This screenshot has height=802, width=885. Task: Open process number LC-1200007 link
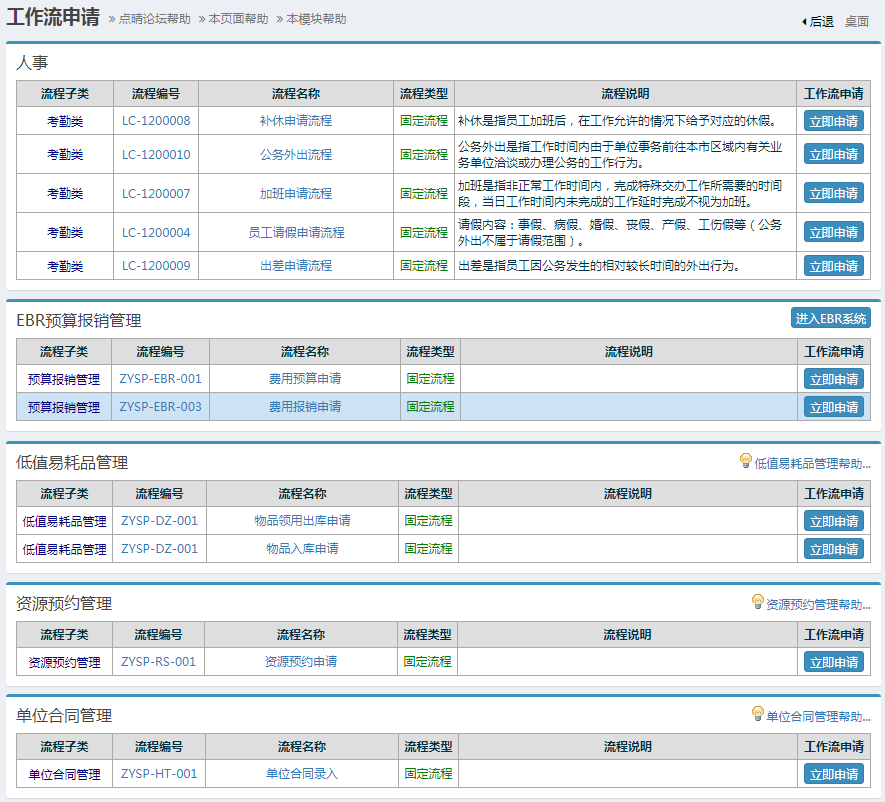pos(156,193)
